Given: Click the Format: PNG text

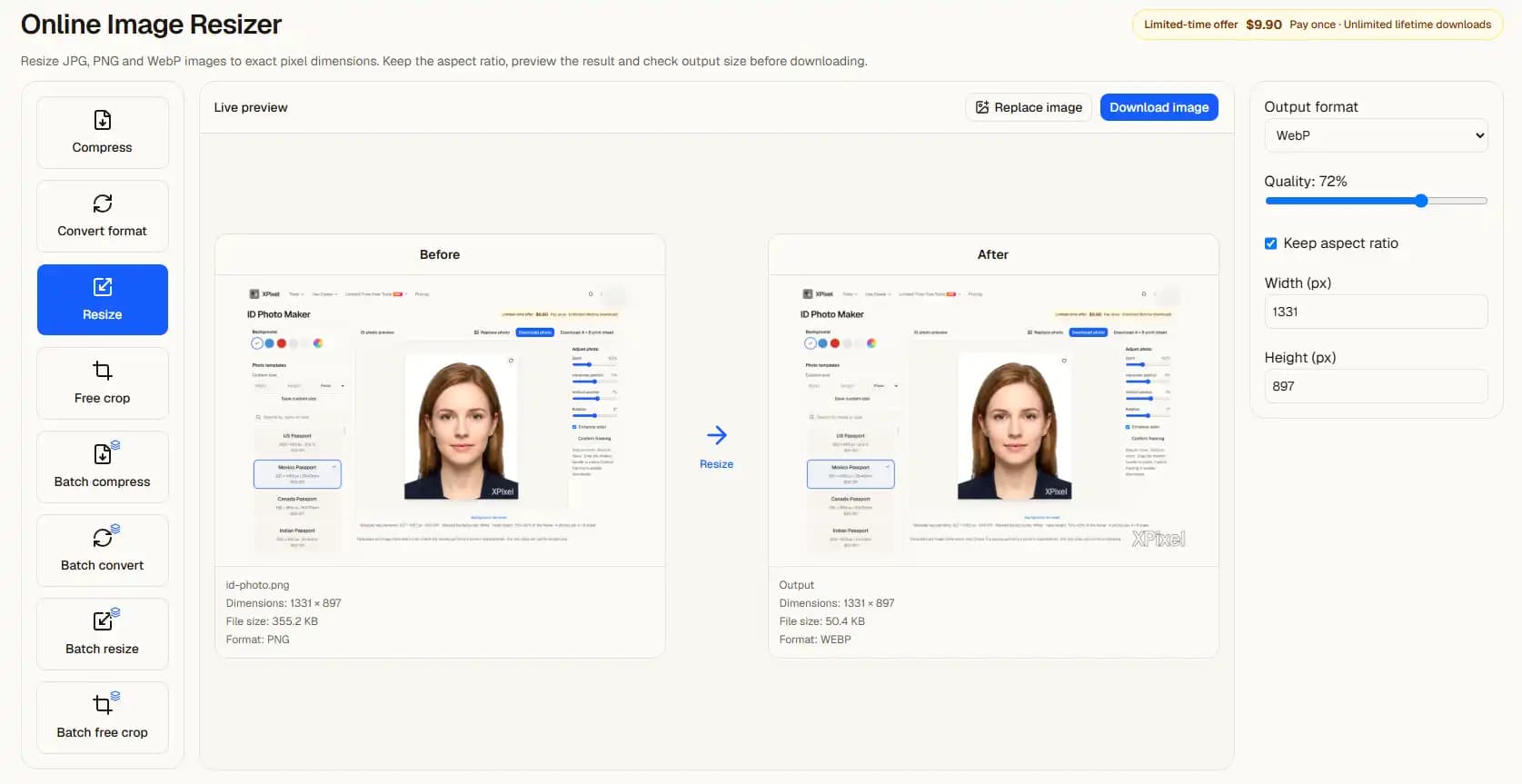Looking at the screenshot, I should [x=257, y=640].
